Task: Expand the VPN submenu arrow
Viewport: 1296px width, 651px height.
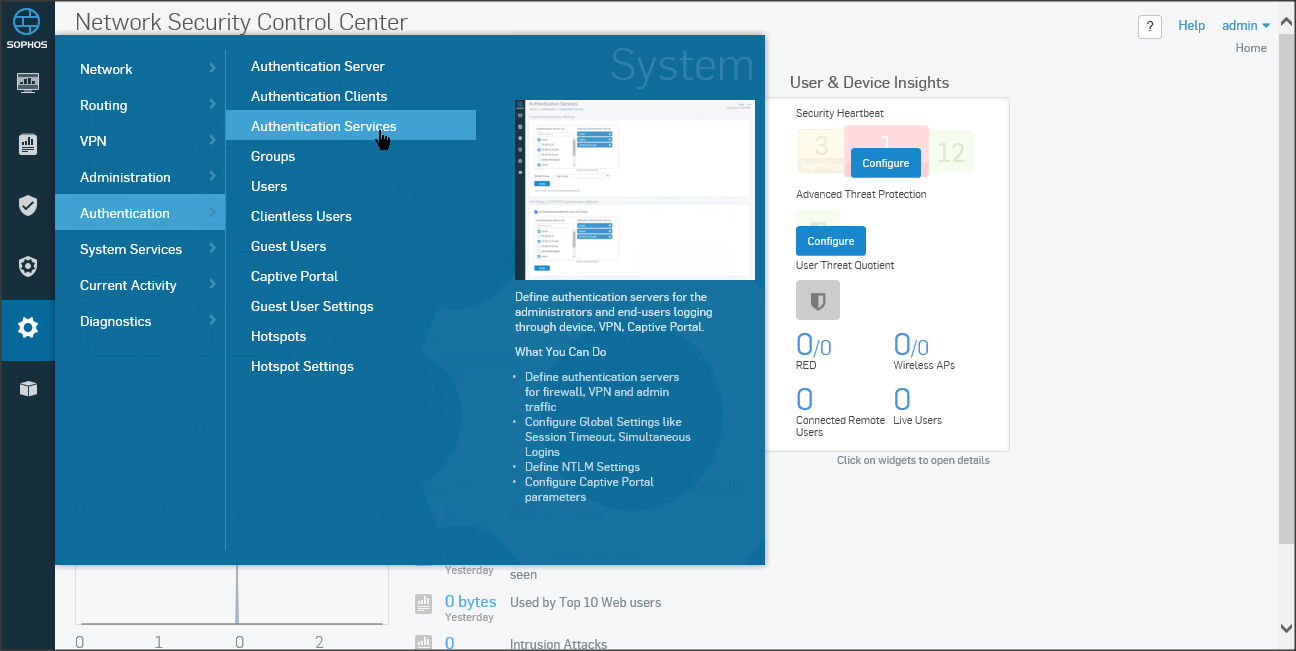Action: pyautogui.click(x=212, y=141)
